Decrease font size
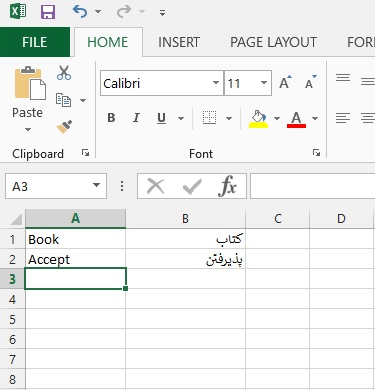375x390 pixels. pos(311,82)
